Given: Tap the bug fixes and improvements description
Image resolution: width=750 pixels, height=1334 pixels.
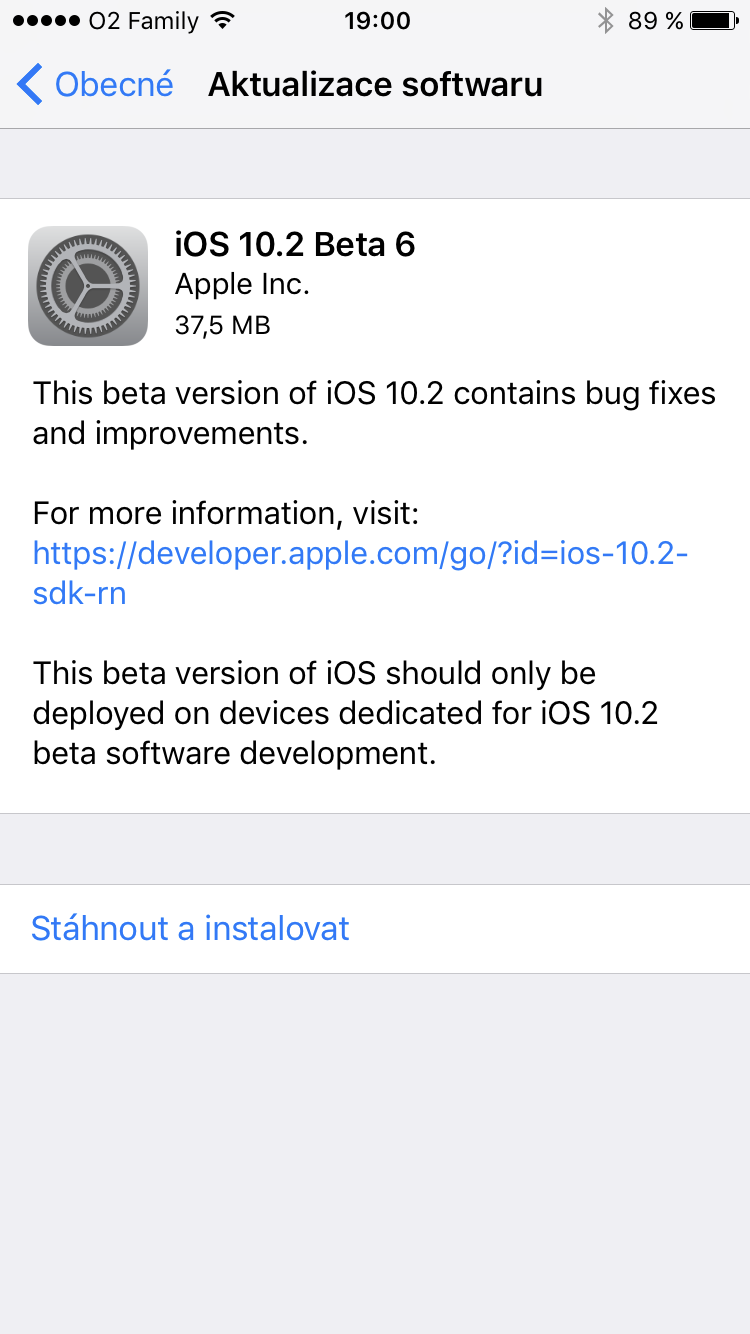Looking at the screenshot, I should (x=374, y=413).
